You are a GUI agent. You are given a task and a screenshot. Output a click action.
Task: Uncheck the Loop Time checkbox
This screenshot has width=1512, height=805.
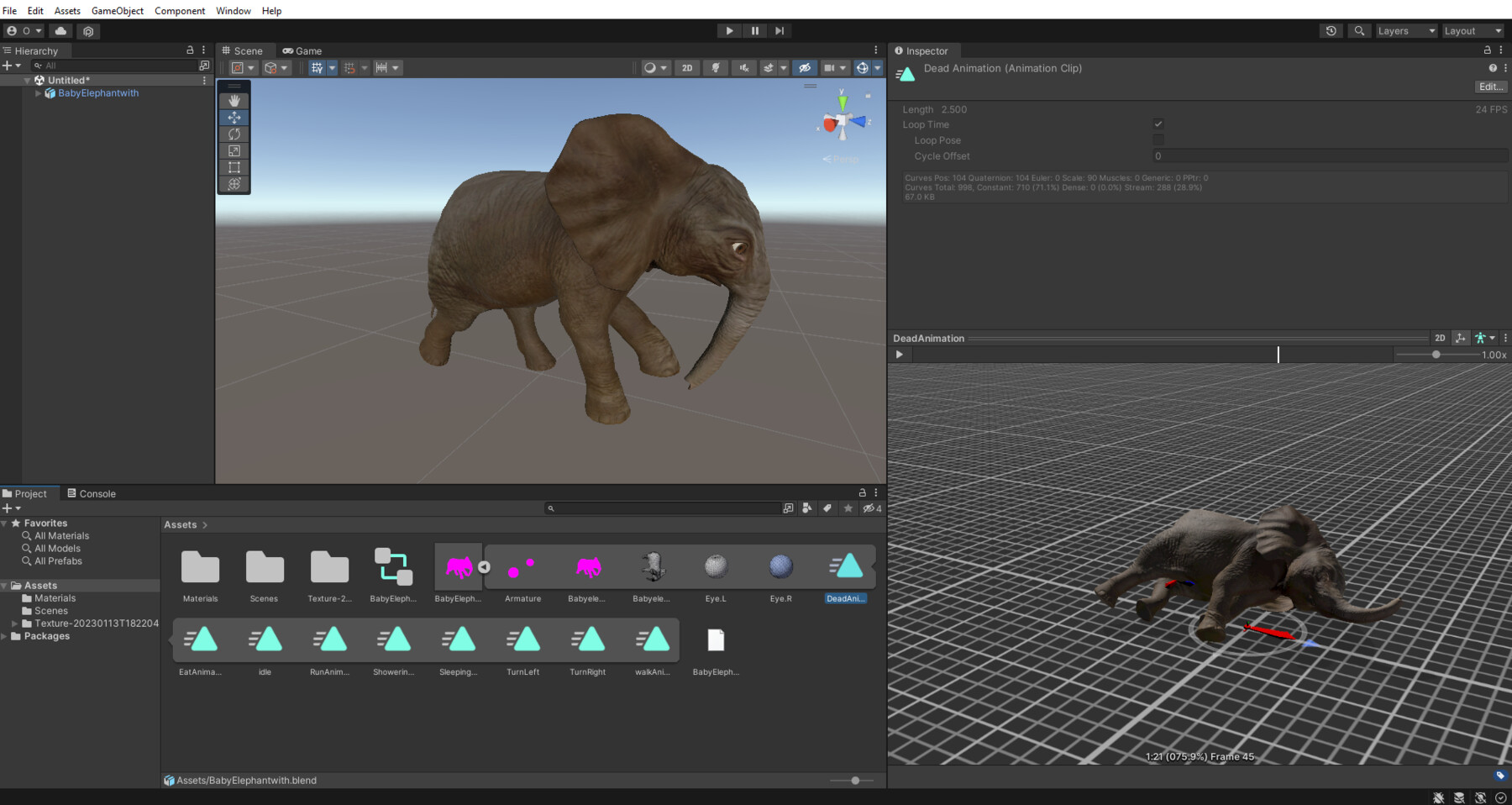[x=1158, y=124]
